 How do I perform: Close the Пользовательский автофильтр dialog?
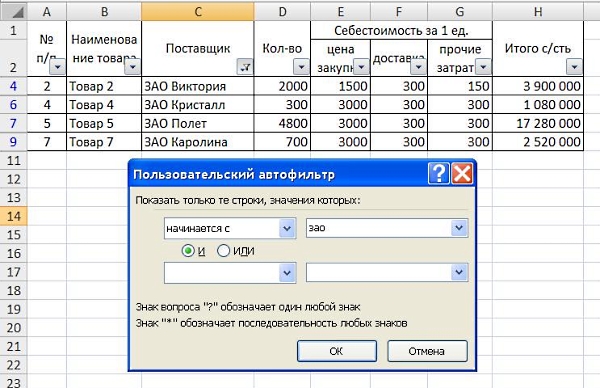click(462, 174)
